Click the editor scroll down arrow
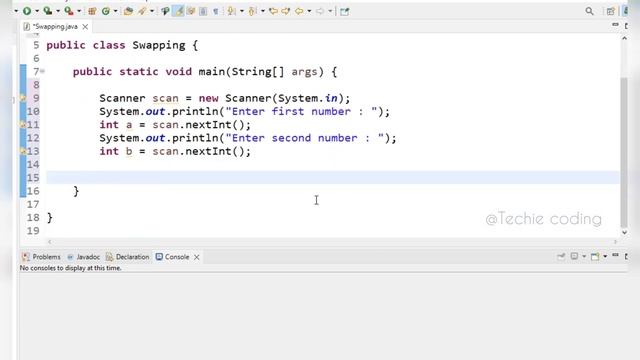The height and width of the screenshot is (360, 640). click(624, 232)
